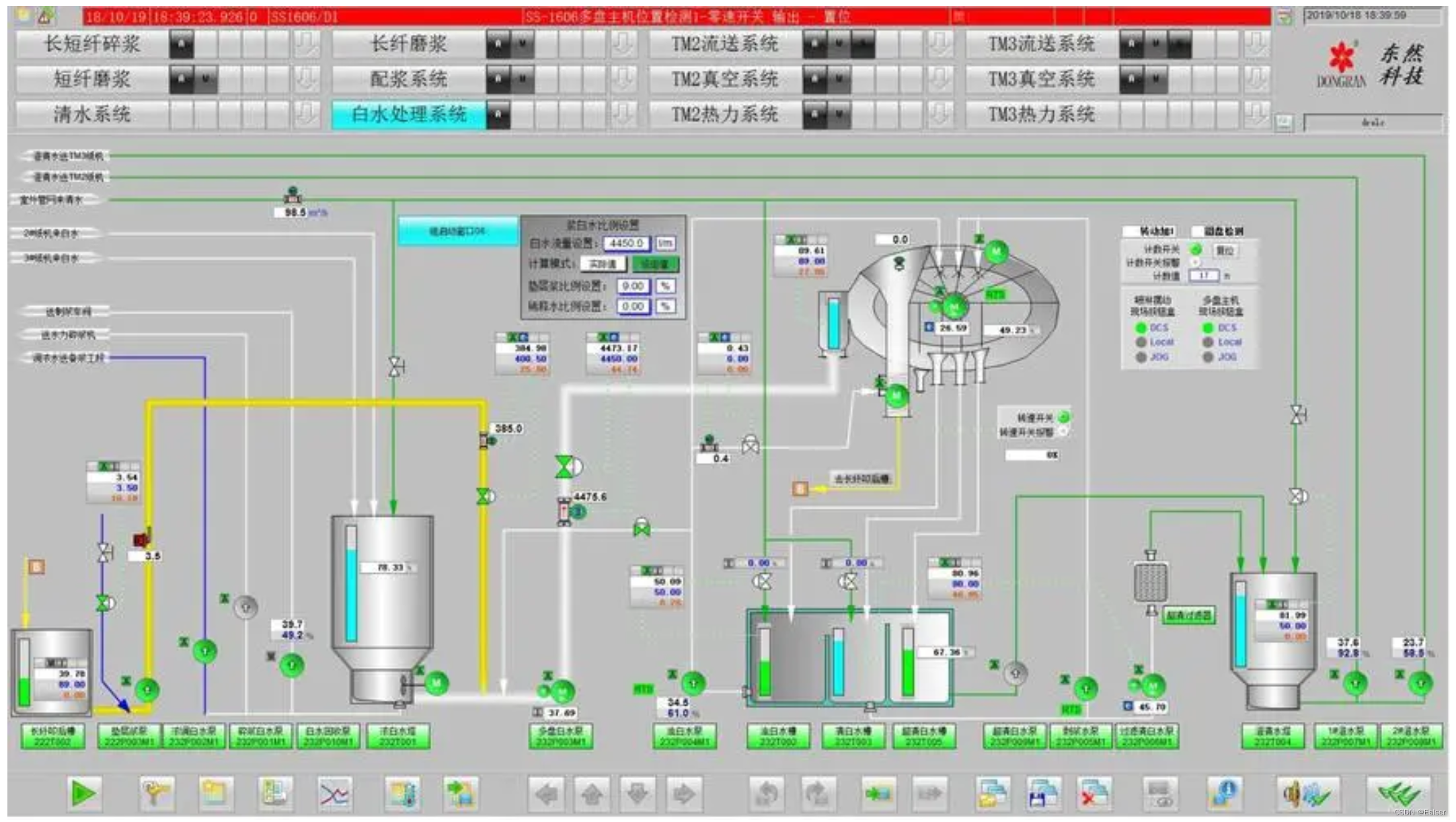Click the green play arrow in bottom toolbar
The height and width of the screenshot is (822, 1456).
[x=83, y=794]
